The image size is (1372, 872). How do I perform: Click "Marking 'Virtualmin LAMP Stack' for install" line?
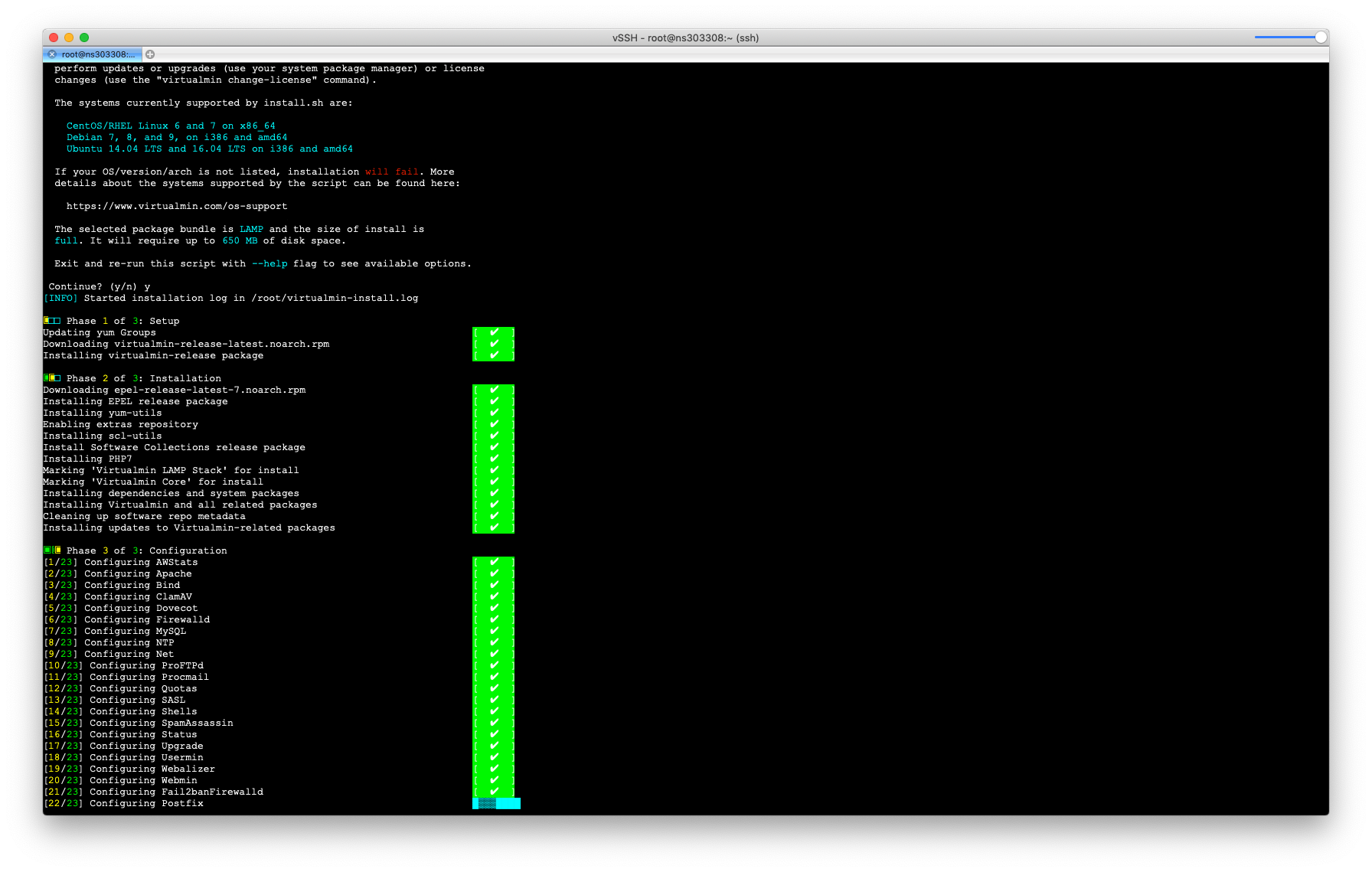[x=171, y=470]
